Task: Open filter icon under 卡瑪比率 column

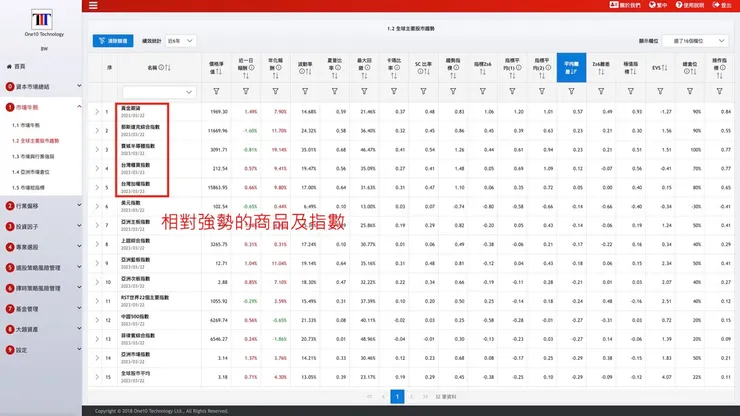Action: (x=394, y=91)
